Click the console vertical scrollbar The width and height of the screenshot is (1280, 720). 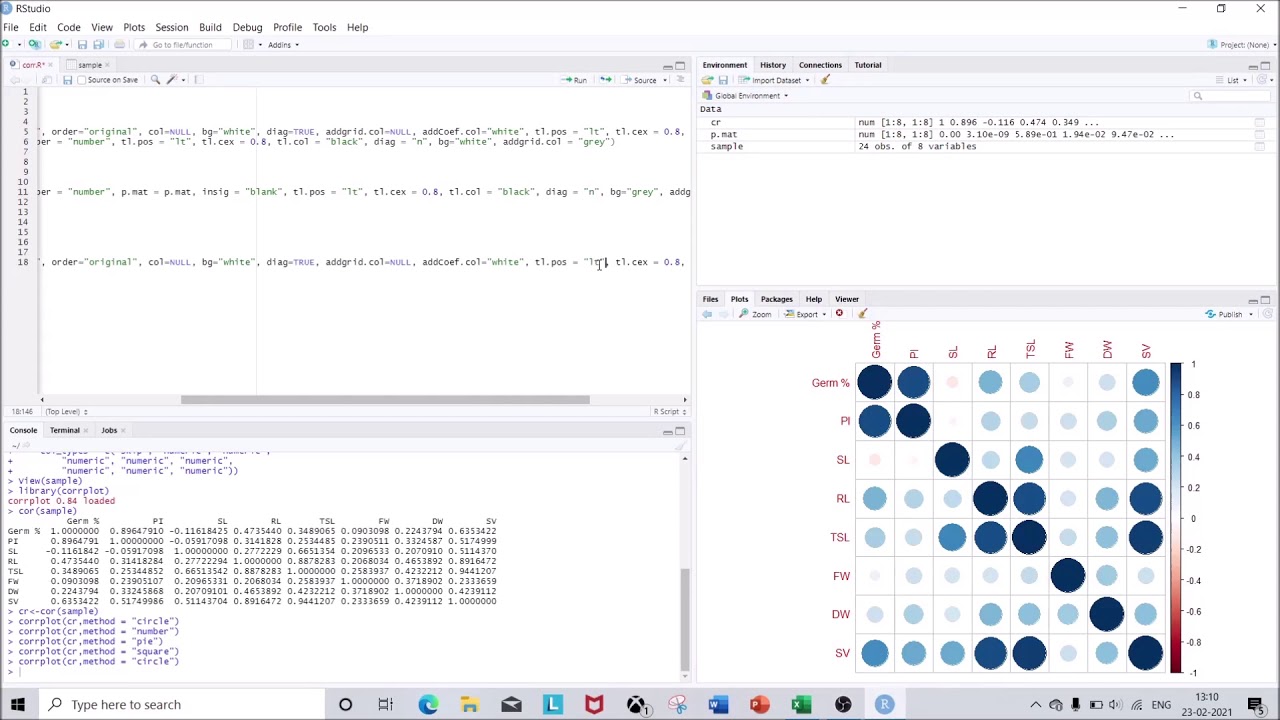685,620
